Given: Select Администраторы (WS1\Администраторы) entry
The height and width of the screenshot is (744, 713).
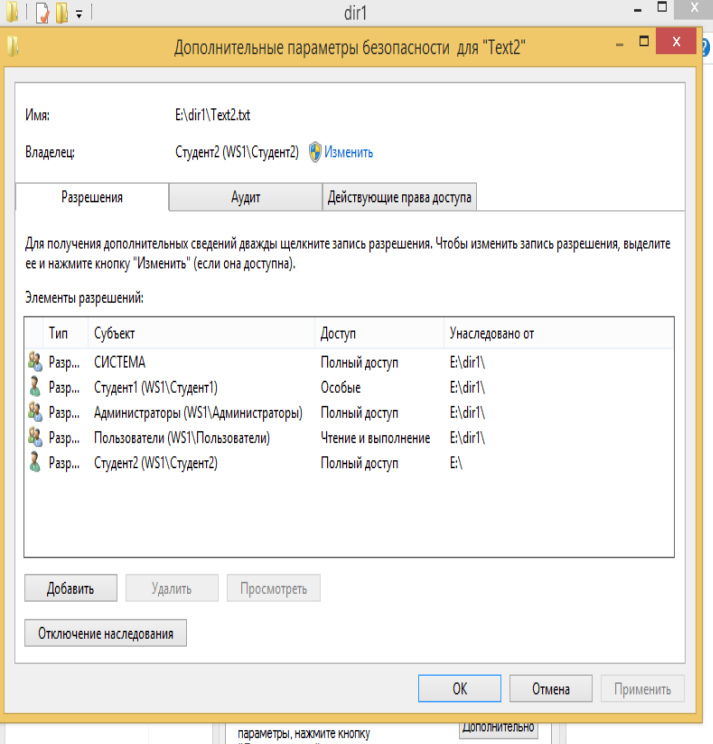Looking at the screenshot, I should click(x=349, y=412).
